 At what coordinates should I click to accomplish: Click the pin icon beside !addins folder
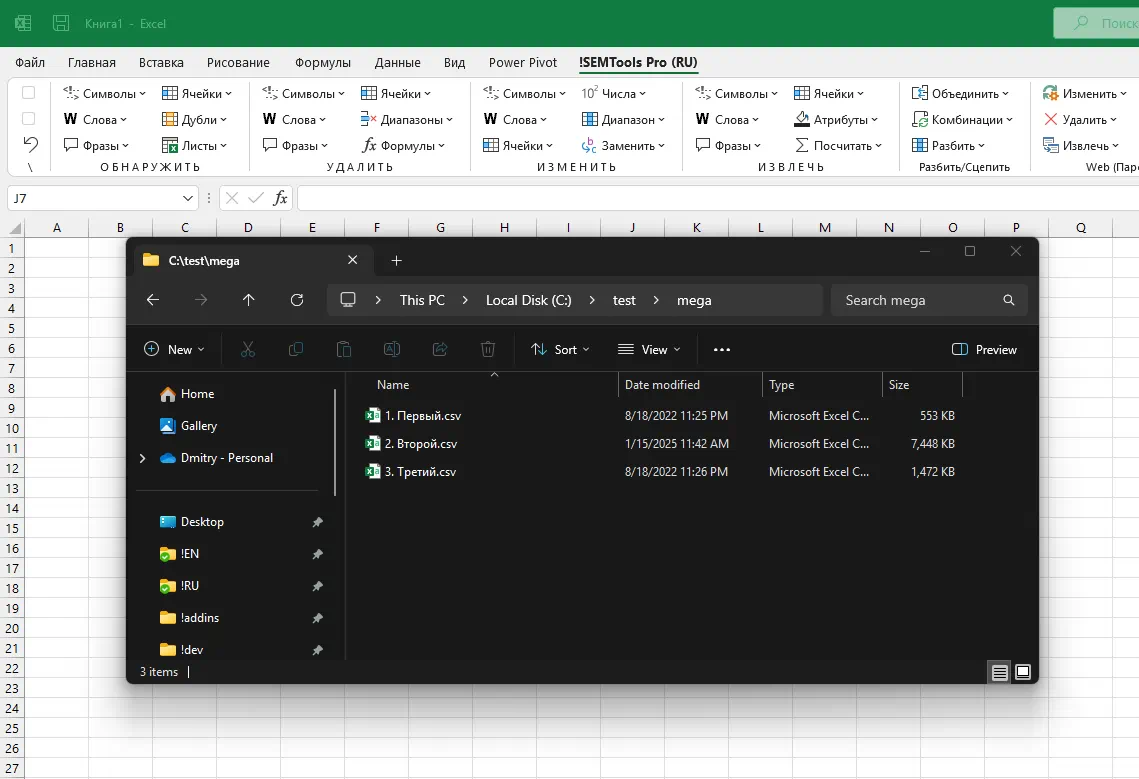317,618
